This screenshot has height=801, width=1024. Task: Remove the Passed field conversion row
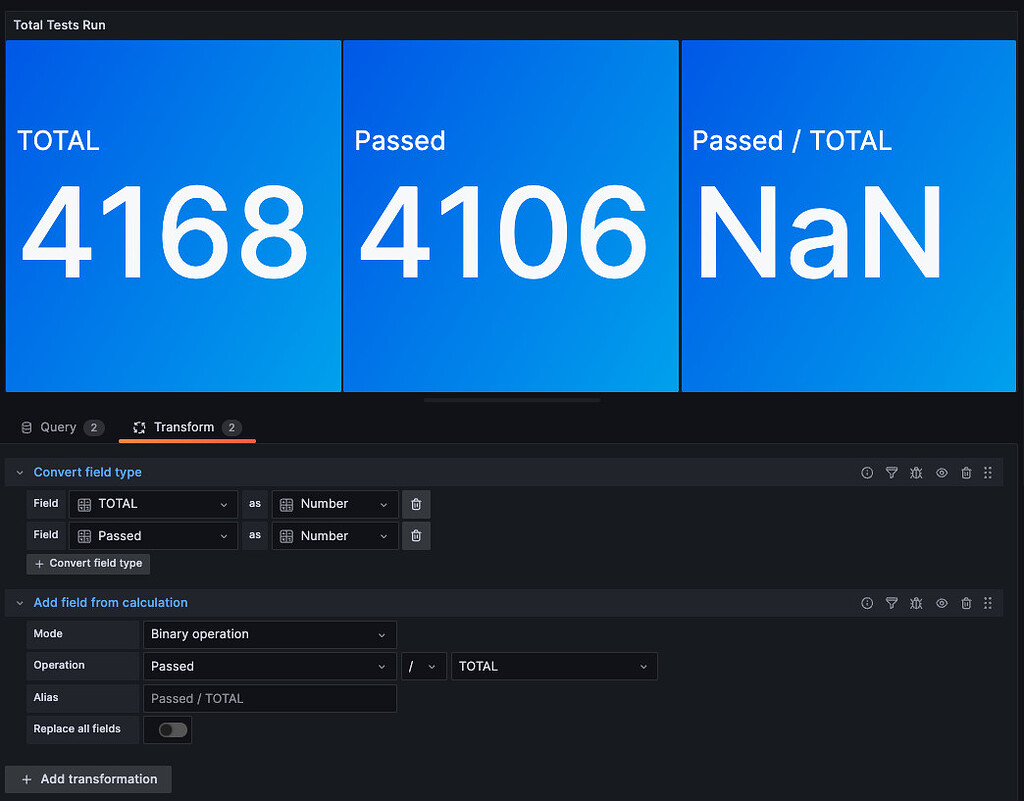[x=416, y=535]
